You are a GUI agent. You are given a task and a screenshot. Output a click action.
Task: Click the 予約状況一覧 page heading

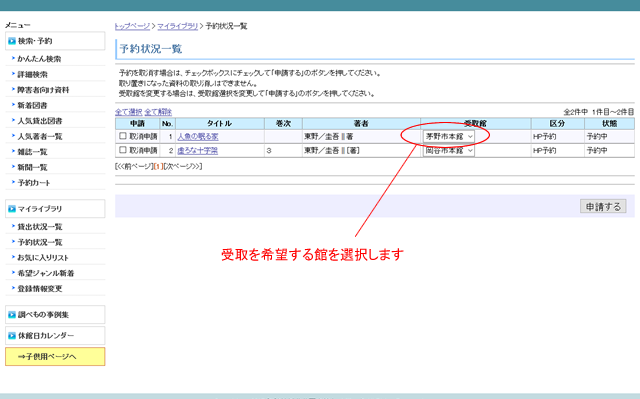[x=151, y=49]
